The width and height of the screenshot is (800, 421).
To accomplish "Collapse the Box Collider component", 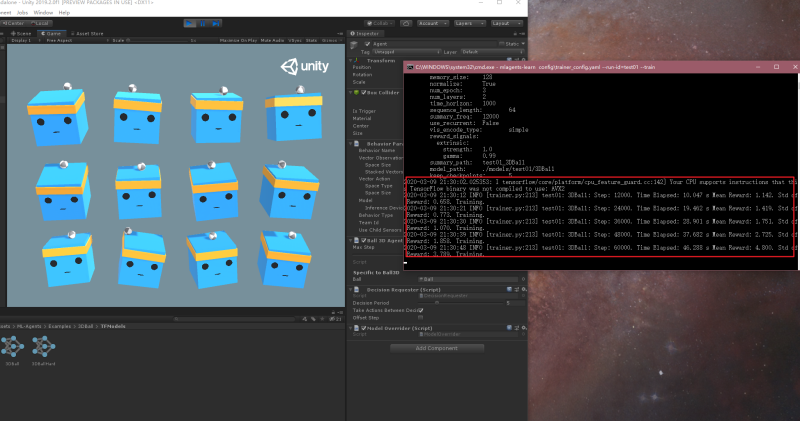I will pyautogui.click(x=351, y=92).
